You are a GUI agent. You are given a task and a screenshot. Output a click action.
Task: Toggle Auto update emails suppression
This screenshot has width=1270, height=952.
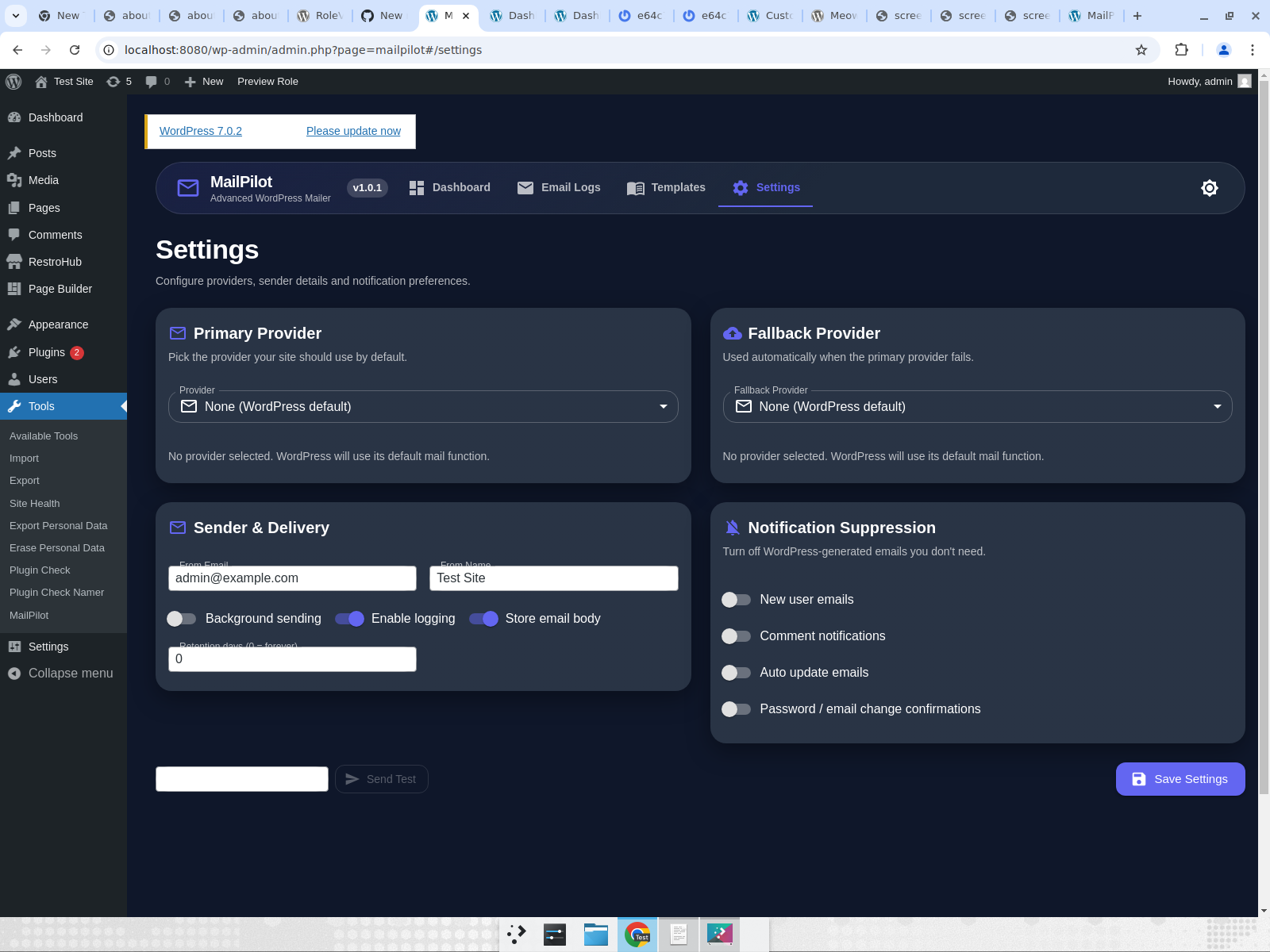[x=736, y=673]
